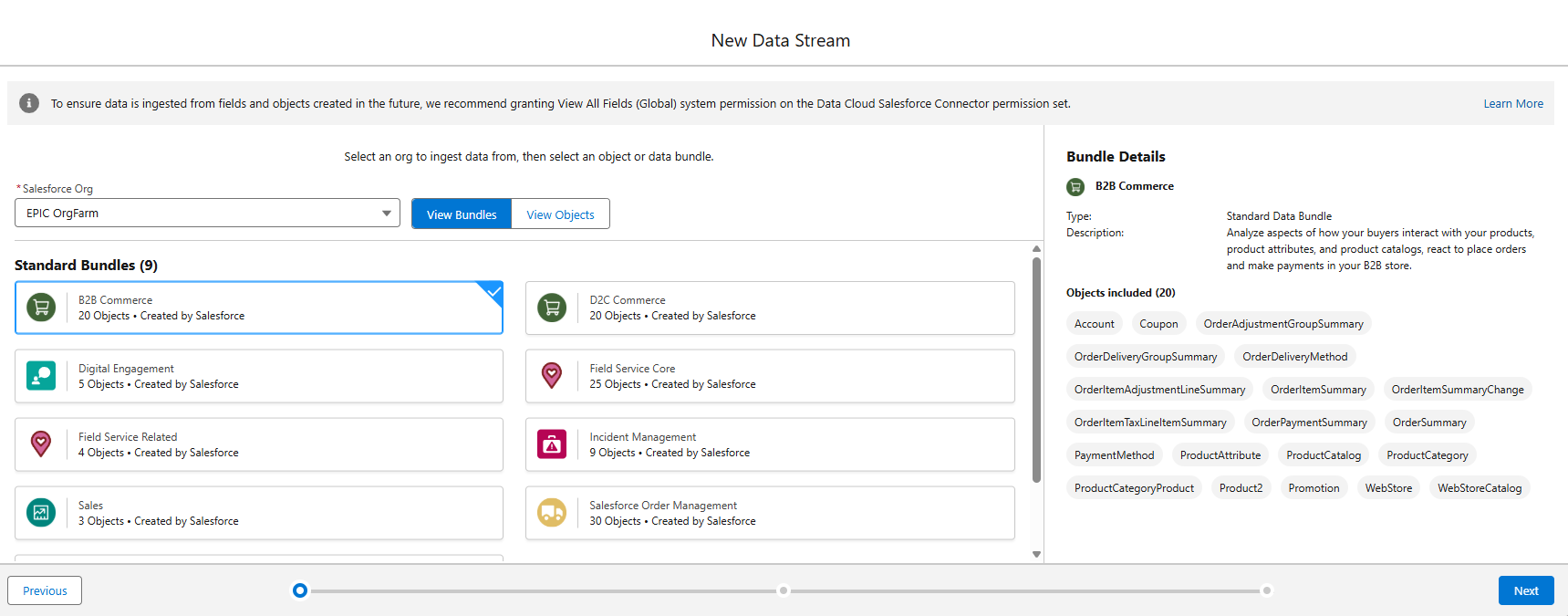The width and height of the screenshot is (1568, 616).
Task: Click the D2C Commerce cart icon
Action: point(552,308)
